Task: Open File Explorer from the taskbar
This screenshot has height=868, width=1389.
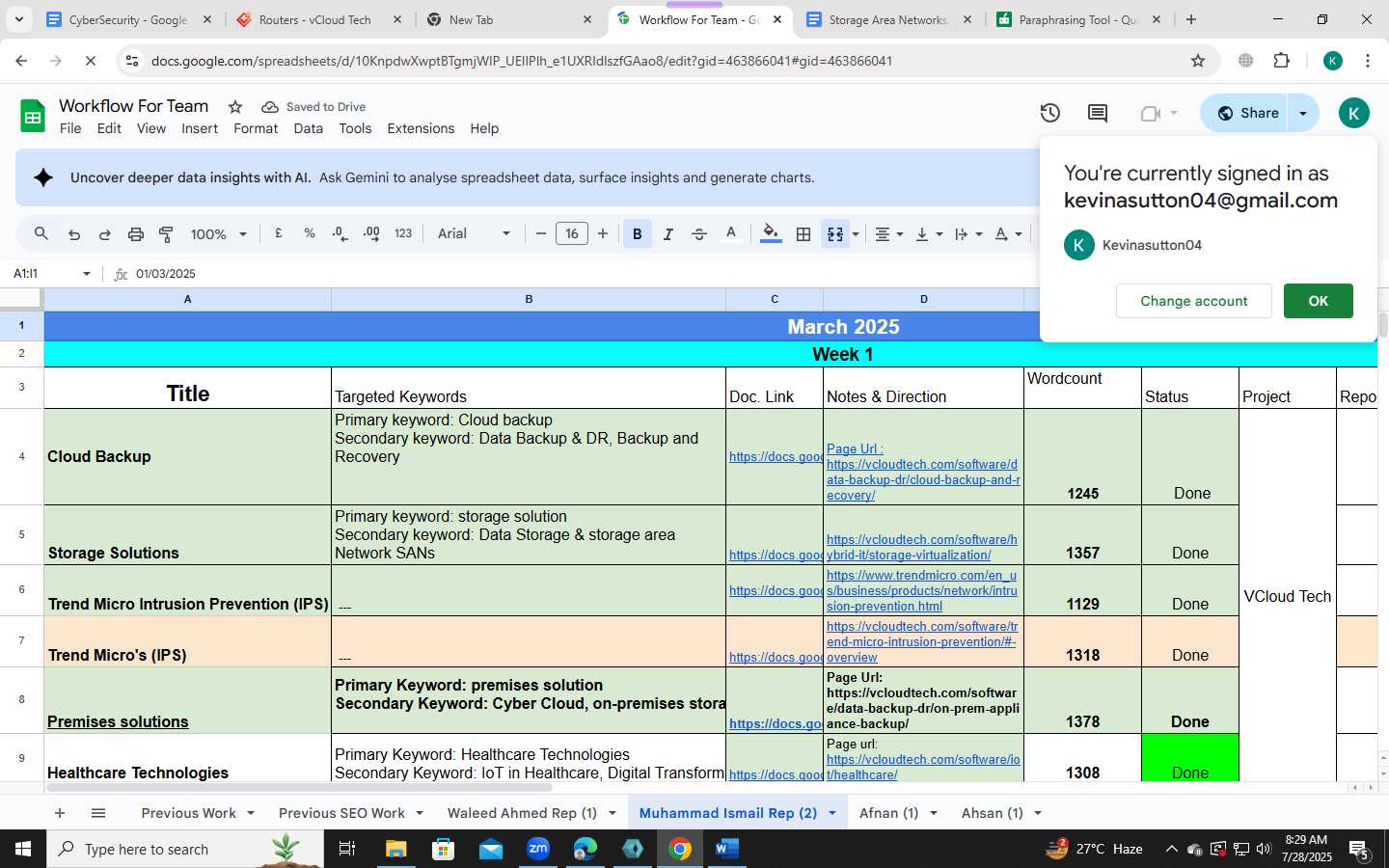Action: (x=396, y=849)
